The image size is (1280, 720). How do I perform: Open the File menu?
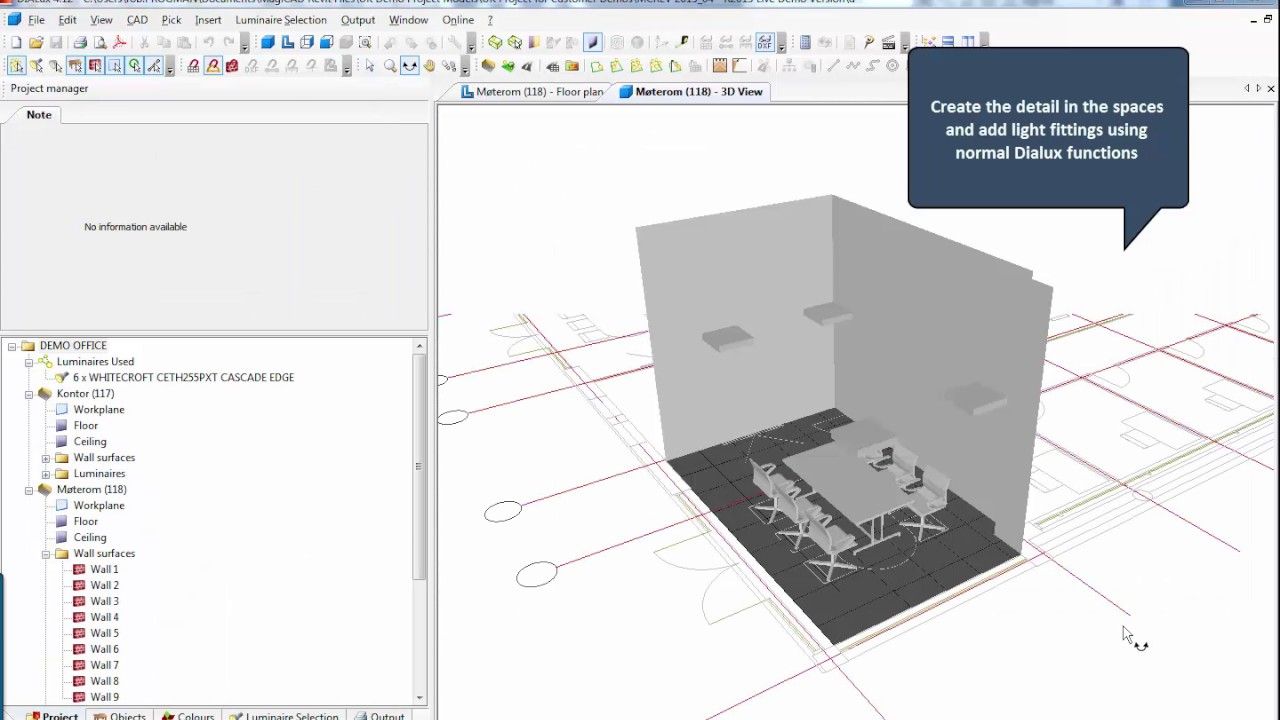pyautogui.click(x=36, y=20)
